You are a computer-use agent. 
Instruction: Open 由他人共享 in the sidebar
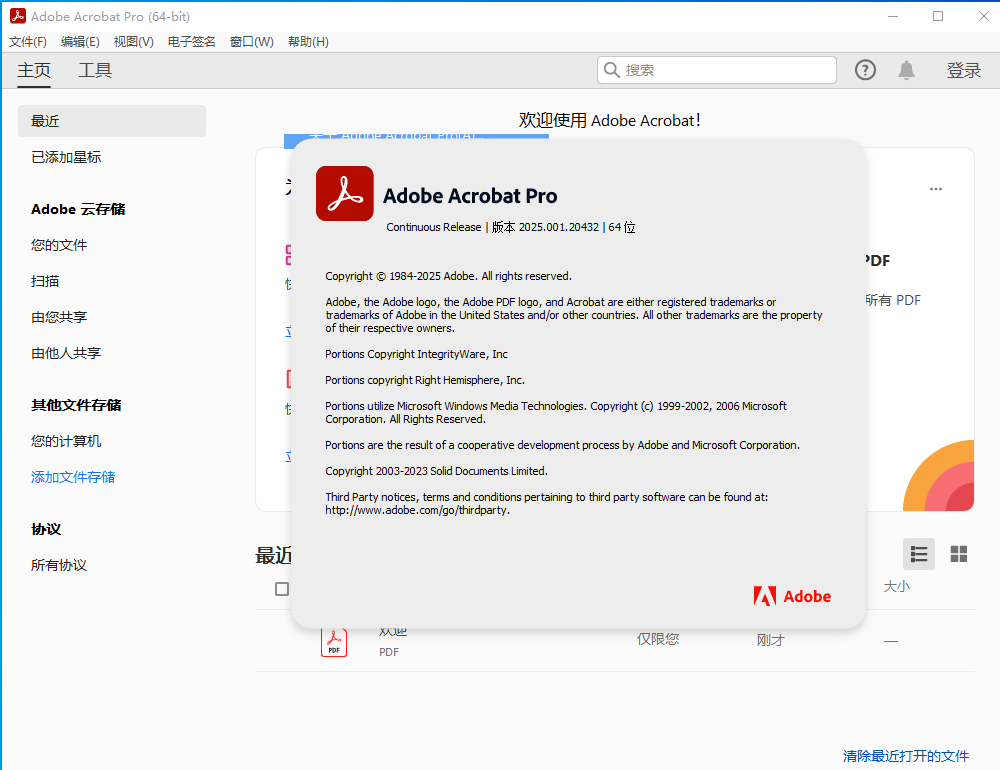(x=66, y=353)
